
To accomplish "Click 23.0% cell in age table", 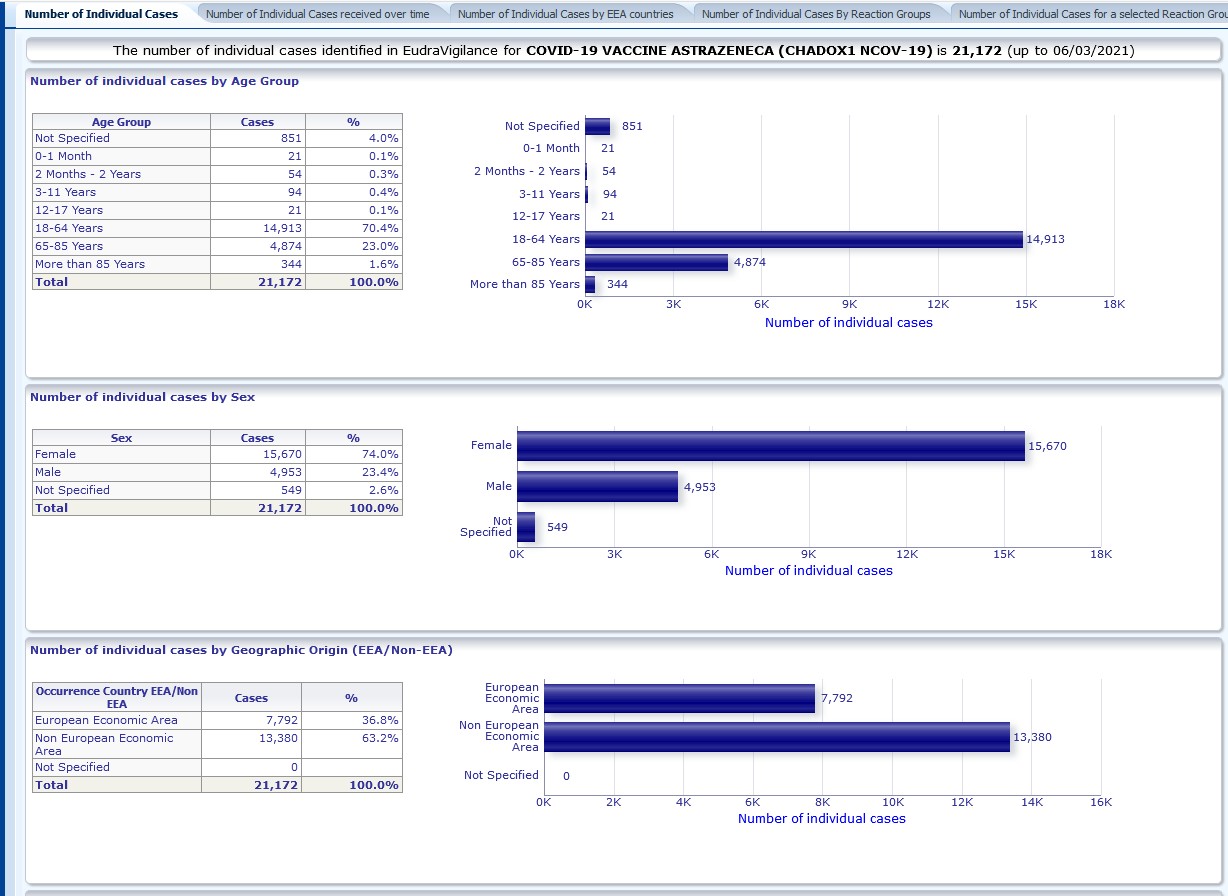I will 354,246.
